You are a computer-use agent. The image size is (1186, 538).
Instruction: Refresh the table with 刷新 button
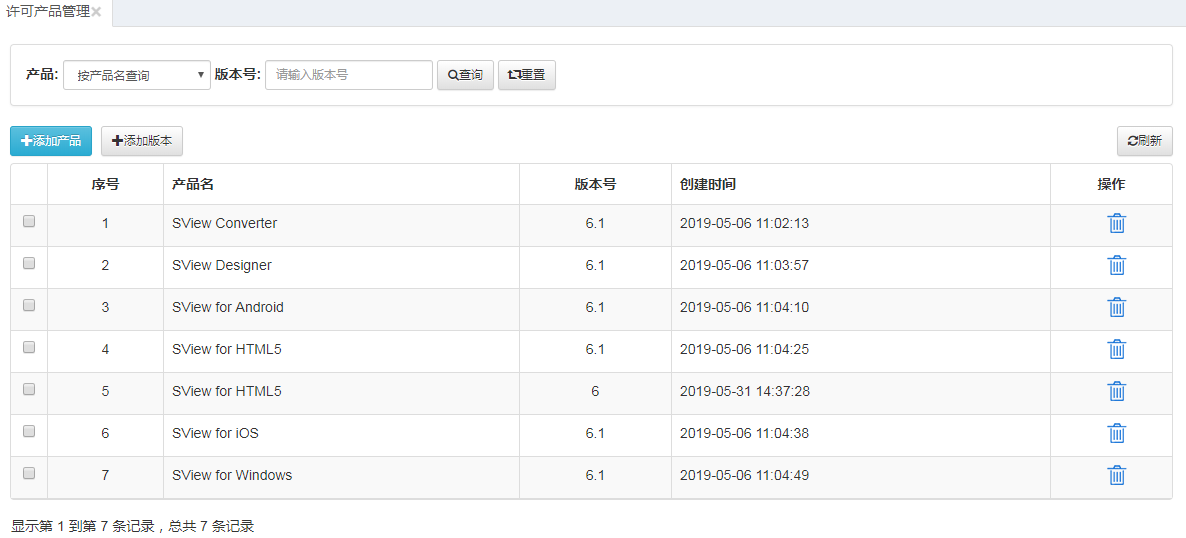click(x=1144, y=141)
